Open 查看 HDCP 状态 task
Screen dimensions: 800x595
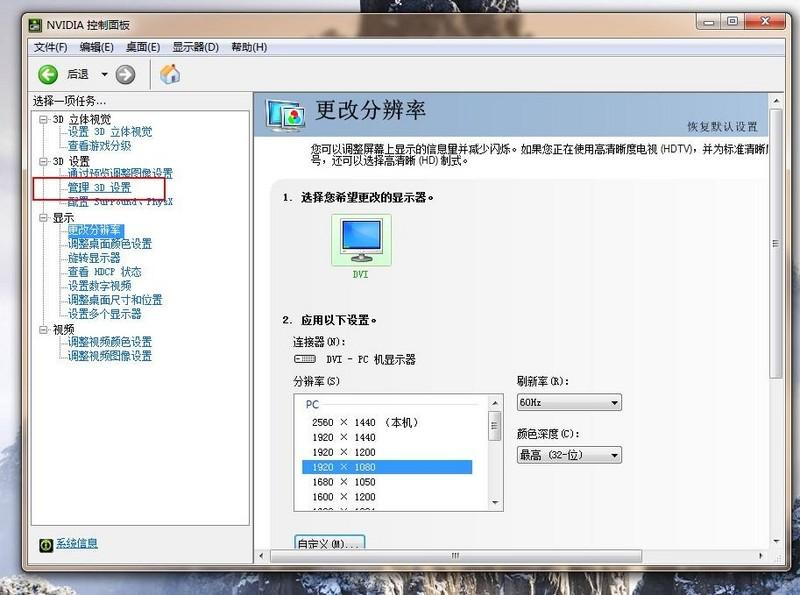click(x=105, y=272)
